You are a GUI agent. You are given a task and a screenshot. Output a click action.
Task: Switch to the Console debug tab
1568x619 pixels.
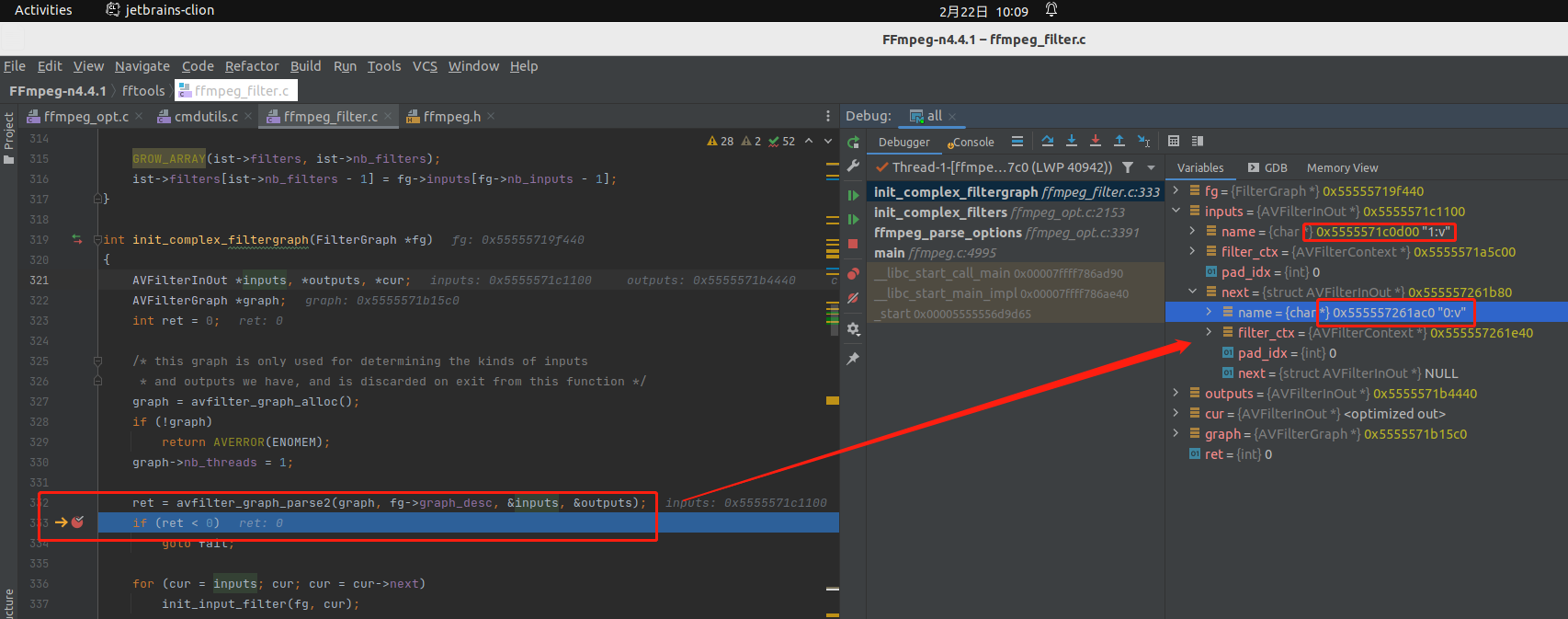[x=971, y=143]
